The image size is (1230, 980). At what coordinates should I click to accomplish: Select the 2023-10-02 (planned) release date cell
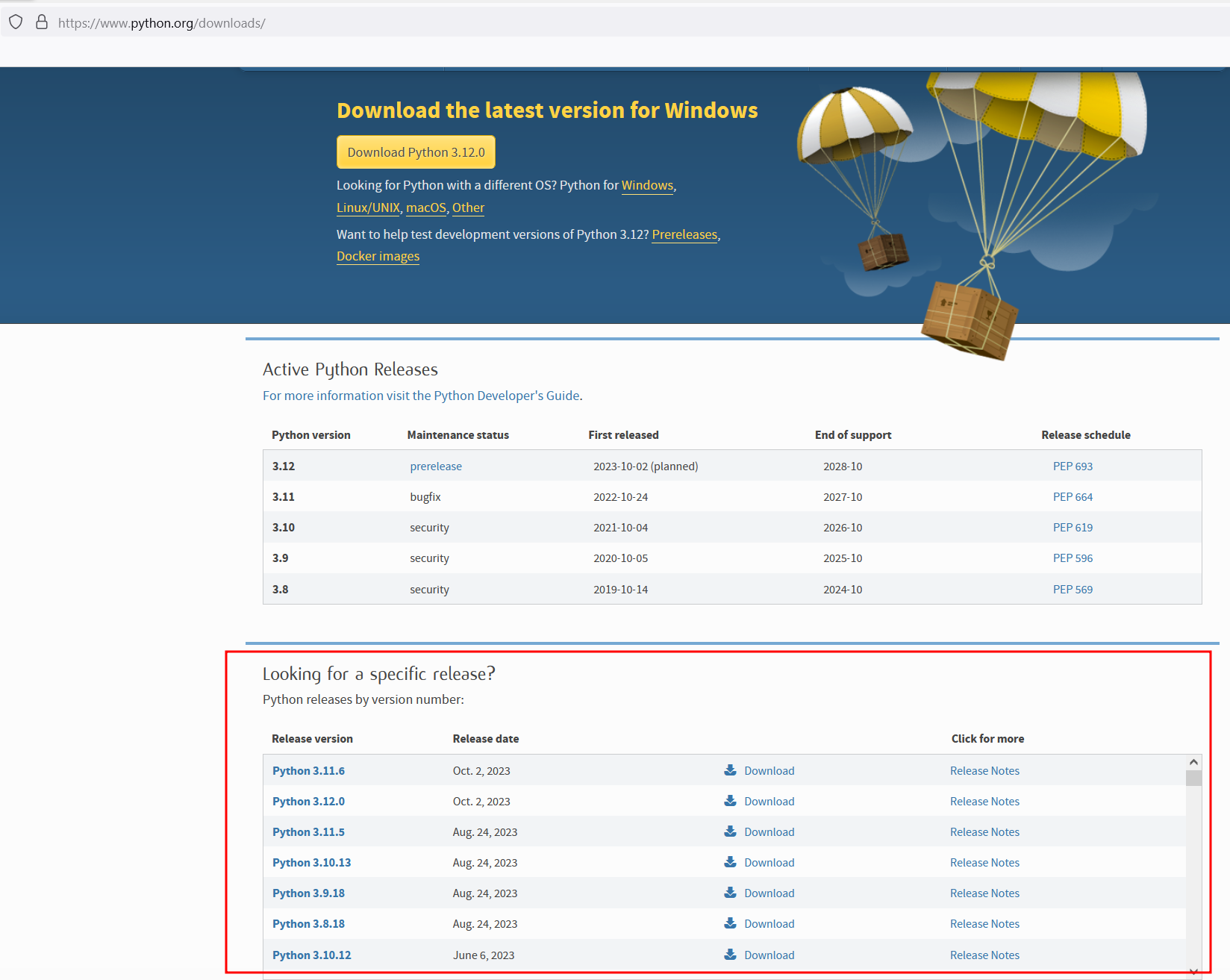646,466
